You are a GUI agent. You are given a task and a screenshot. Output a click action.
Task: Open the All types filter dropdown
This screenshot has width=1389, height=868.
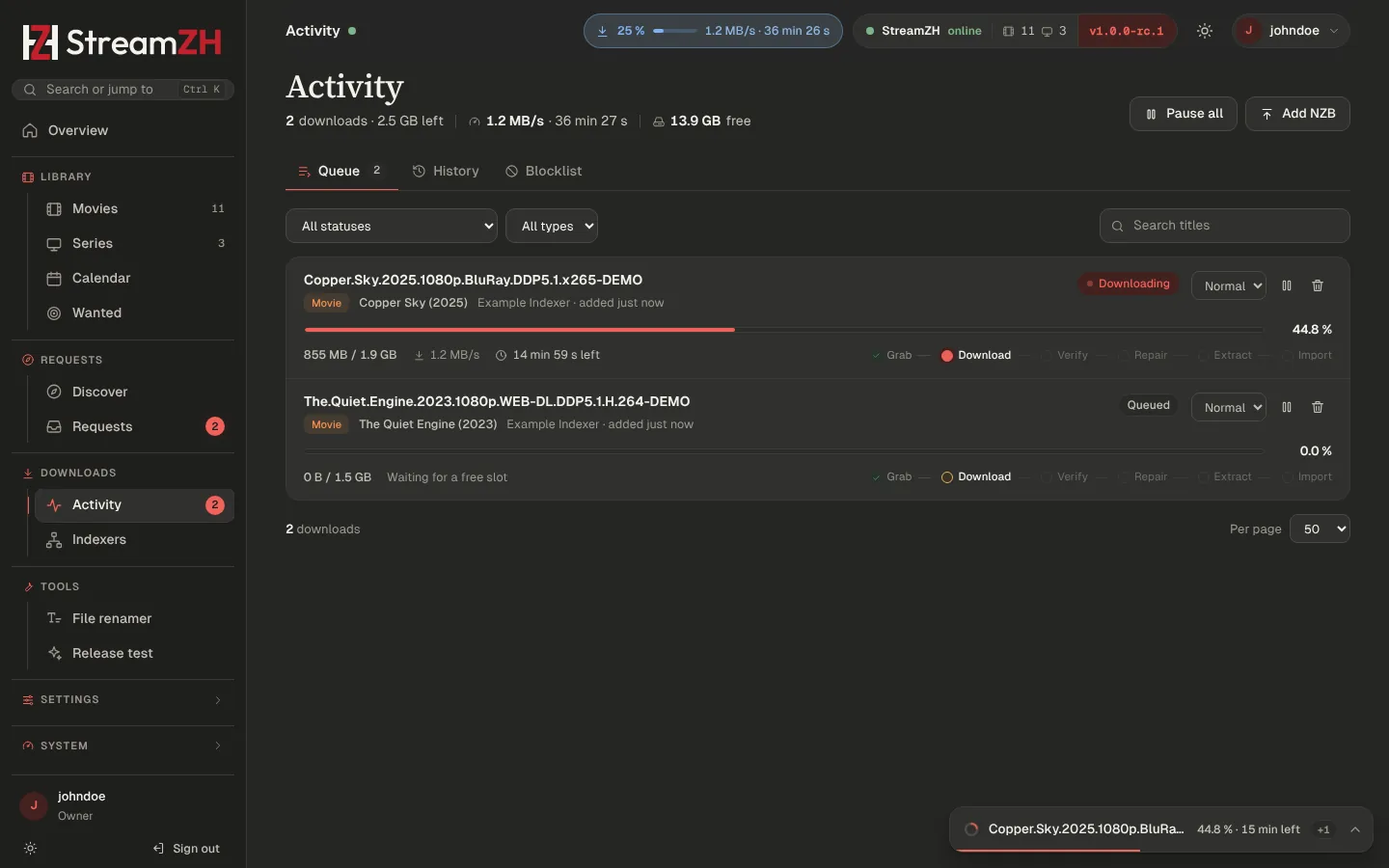click(552, 226)
